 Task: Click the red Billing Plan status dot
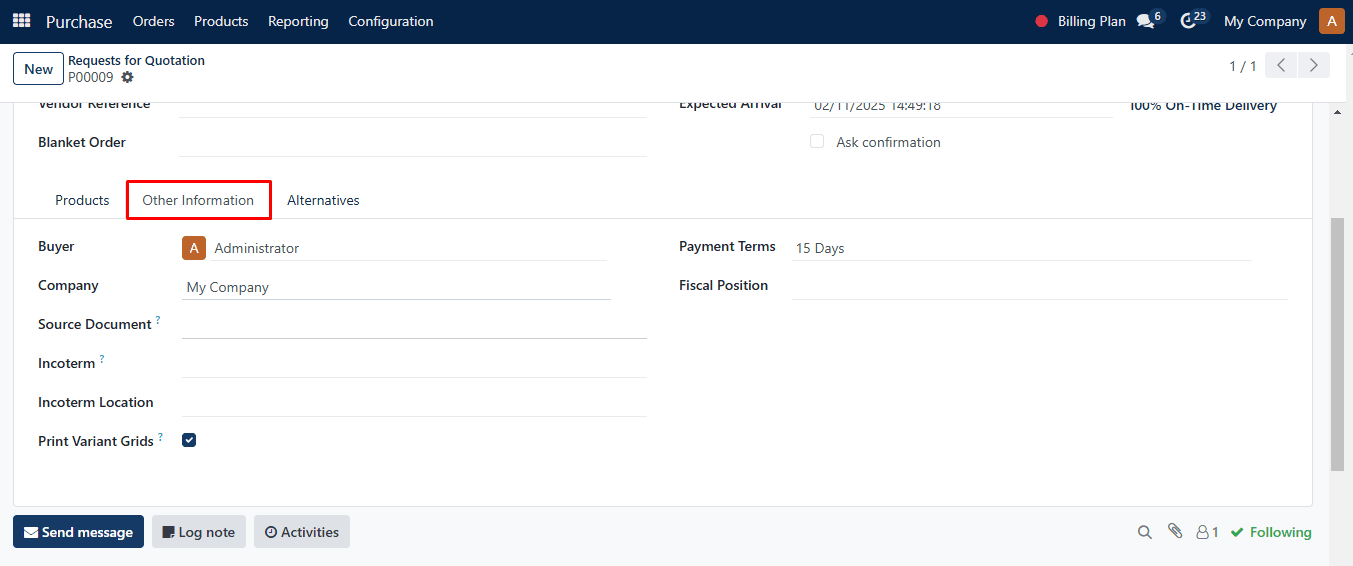pyautogui.click(x=1042, y=21)
